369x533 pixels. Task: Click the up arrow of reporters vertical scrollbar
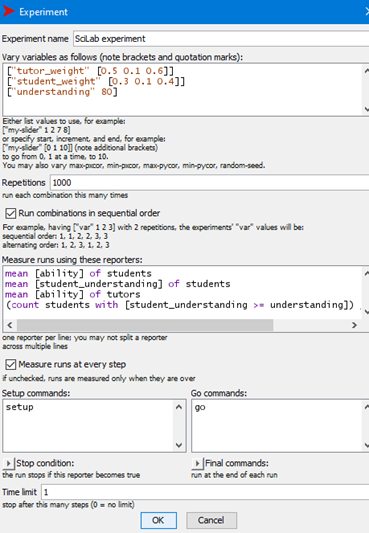[x=366, y=273]
